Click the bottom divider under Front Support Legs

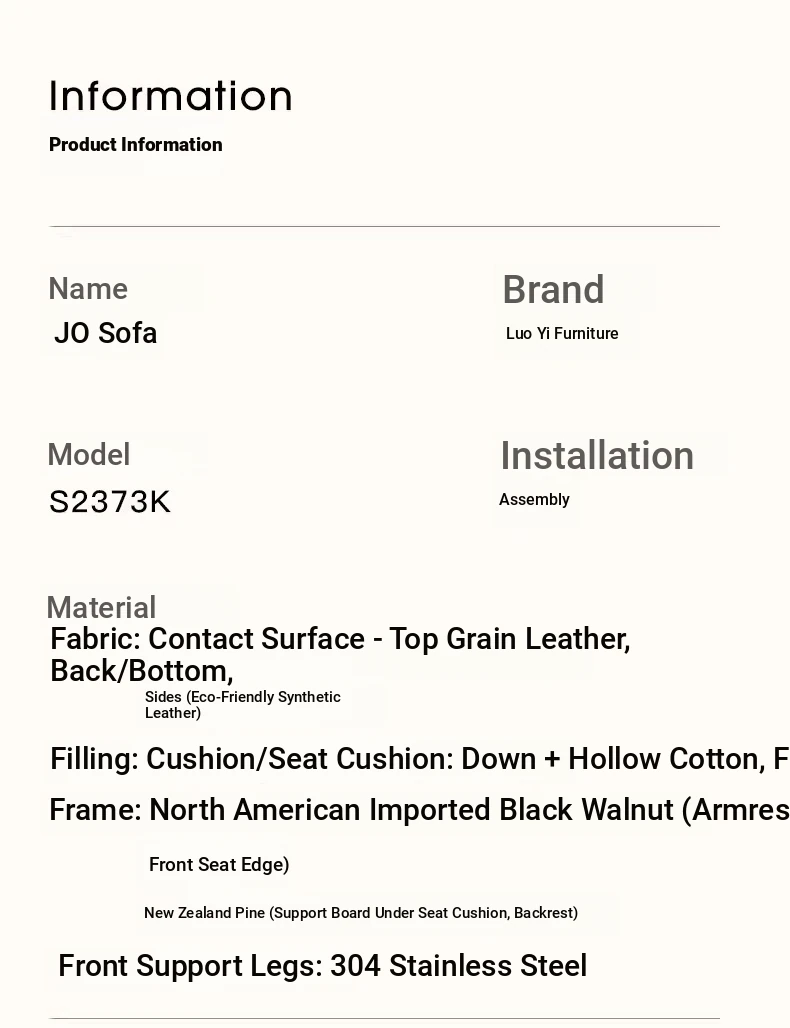(x=385, y=1019)
